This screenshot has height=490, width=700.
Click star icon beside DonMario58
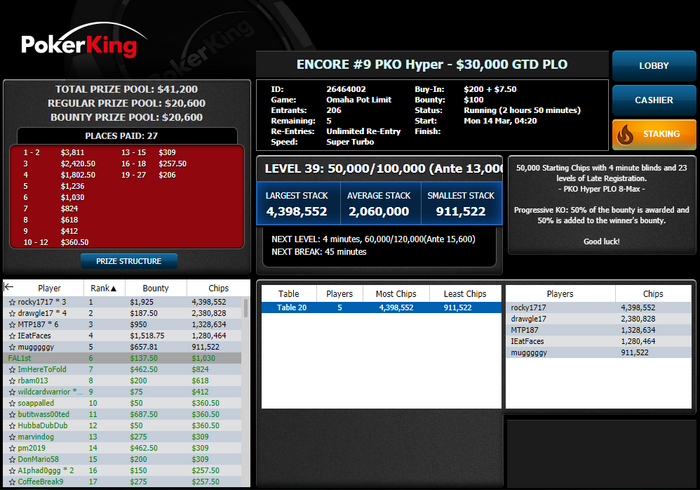[x=12, y=459]
